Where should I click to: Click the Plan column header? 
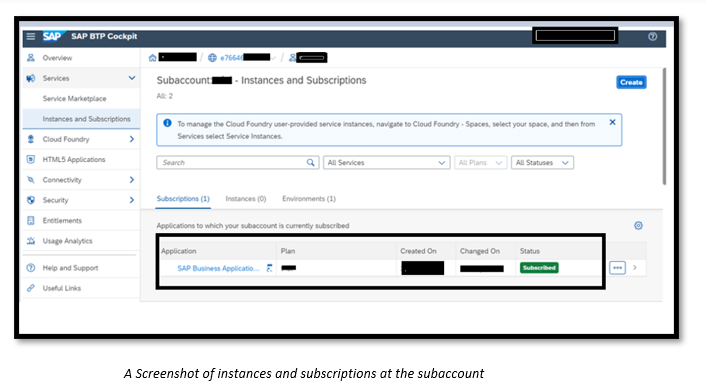288,251
